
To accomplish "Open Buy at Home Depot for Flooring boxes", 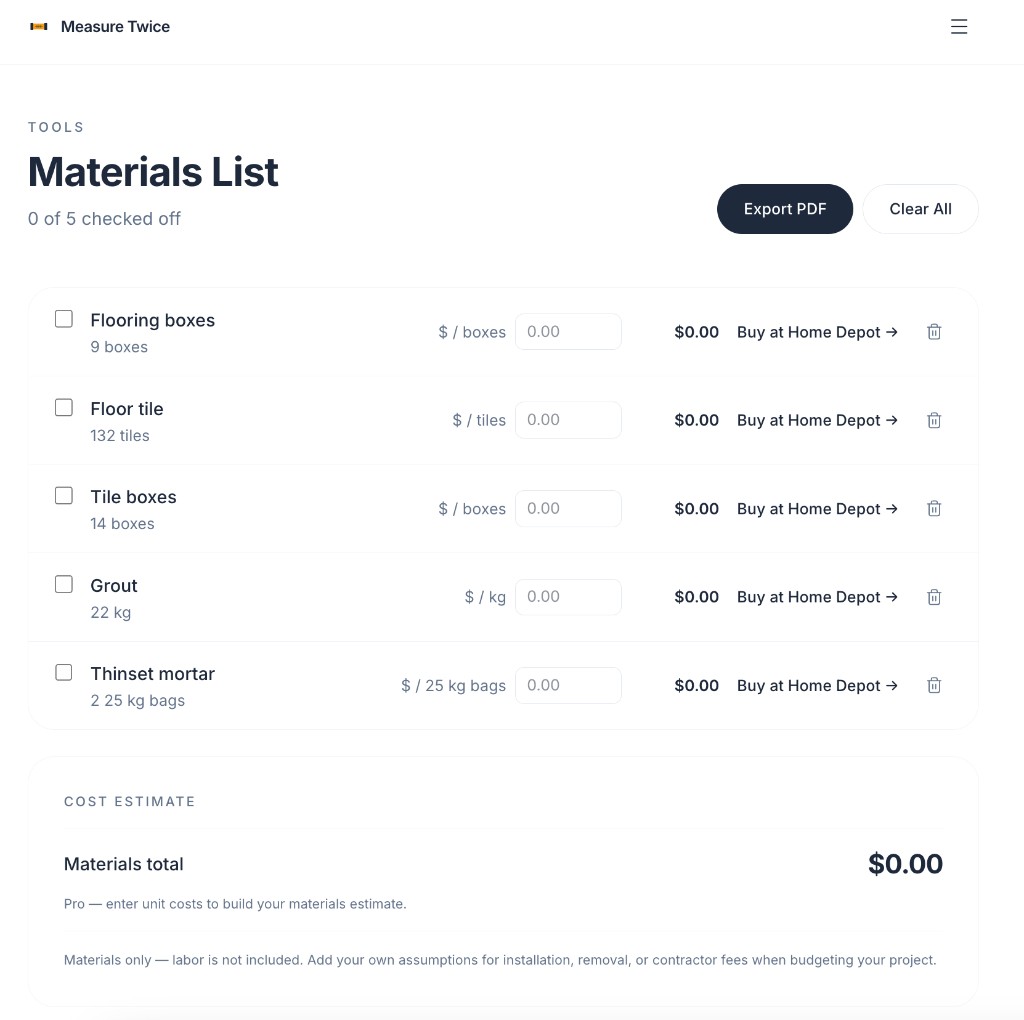I will click(817, 332).
